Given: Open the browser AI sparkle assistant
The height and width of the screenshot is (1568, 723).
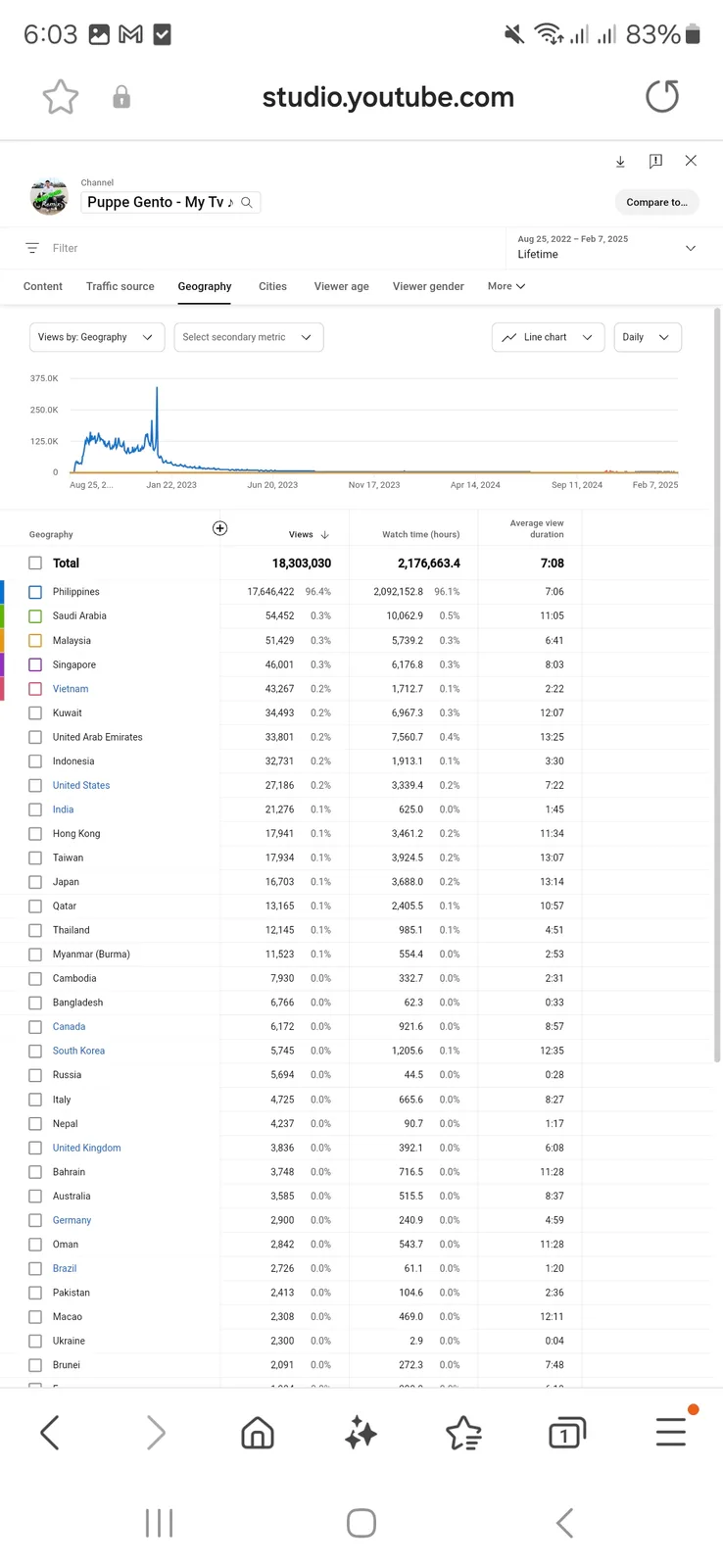Looking at the screenshot, I should click(361, 1433).
